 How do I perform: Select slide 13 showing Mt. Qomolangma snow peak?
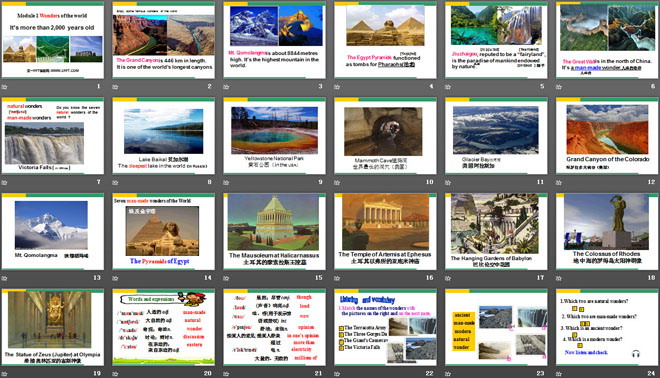point(53,231)
